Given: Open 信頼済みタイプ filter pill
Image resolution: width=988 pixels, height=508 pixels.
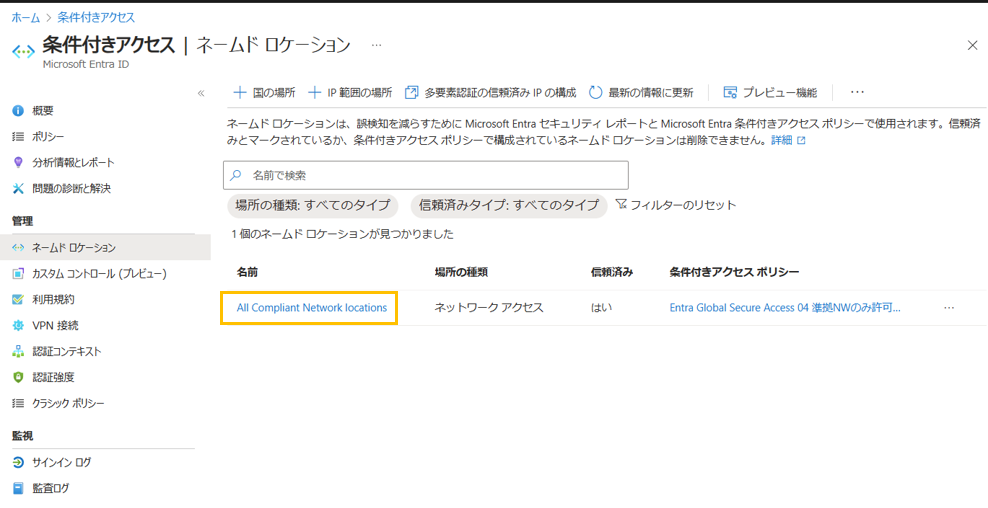Looking at the screenshot, I should tap(508, 205).
